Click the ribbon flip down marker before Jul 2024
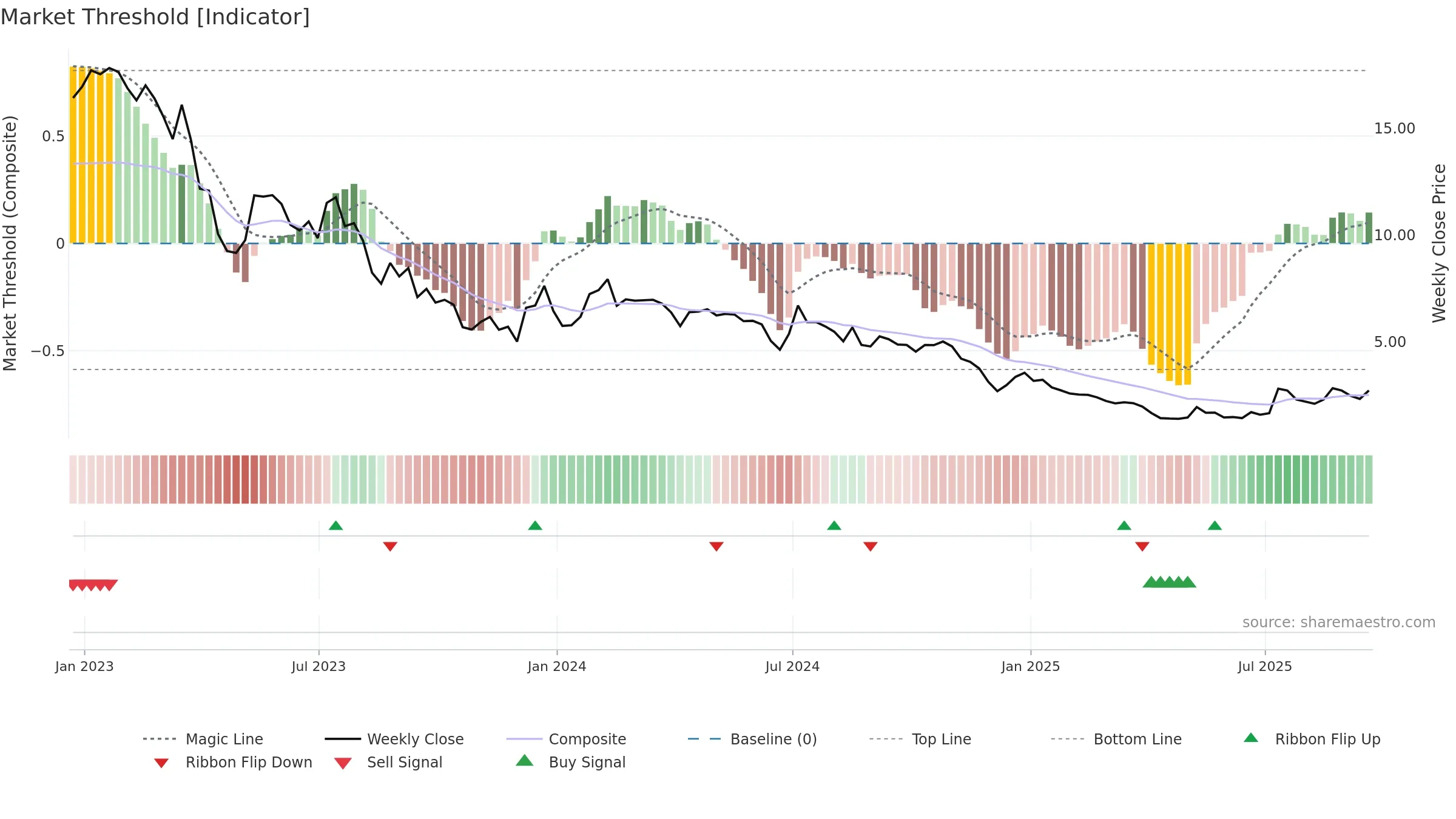1456x819 pixels. (x=716, y=547)
